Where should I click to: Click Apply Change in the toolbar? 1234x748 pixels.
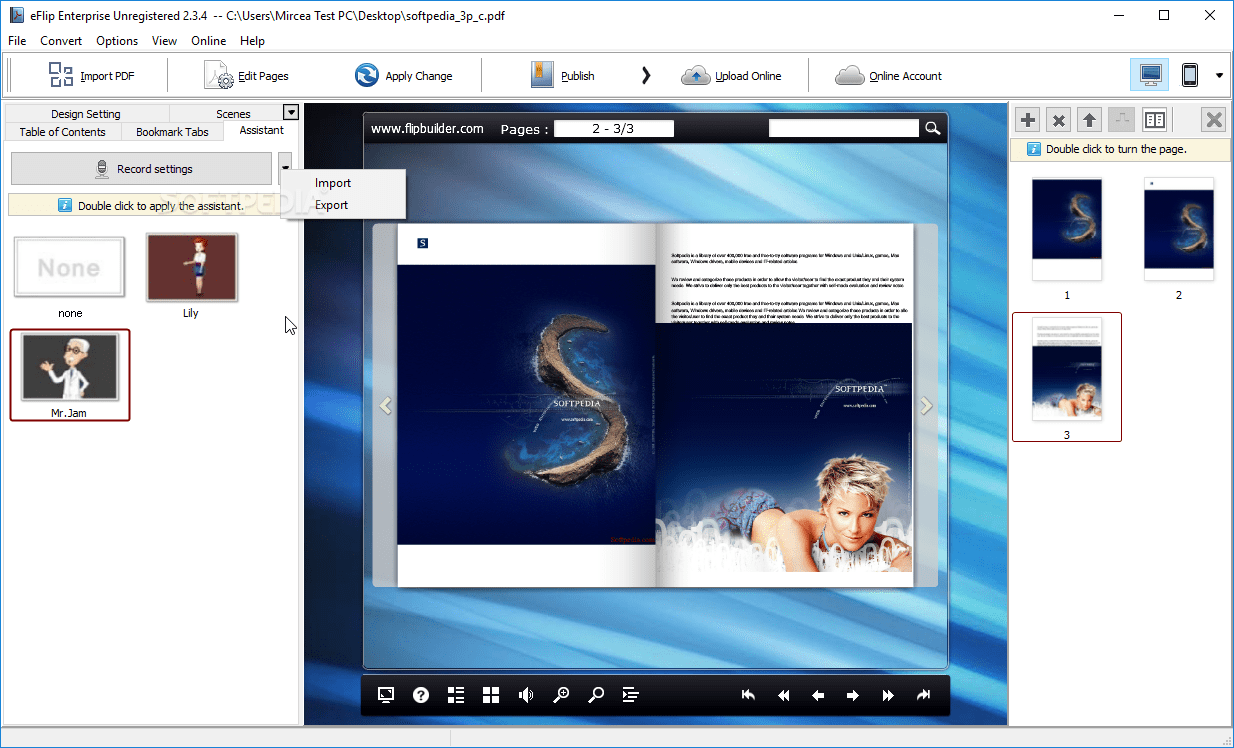[403, 76]
